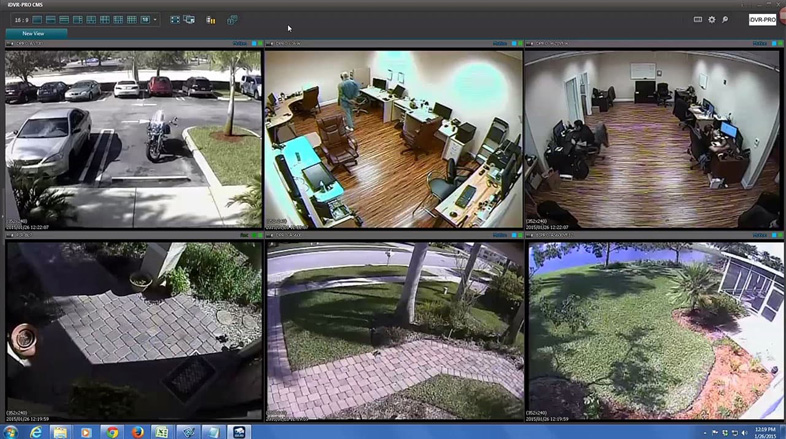Click the keyboard icon in top-right toolbar
786x439 pixels.
tap(698, 19)
